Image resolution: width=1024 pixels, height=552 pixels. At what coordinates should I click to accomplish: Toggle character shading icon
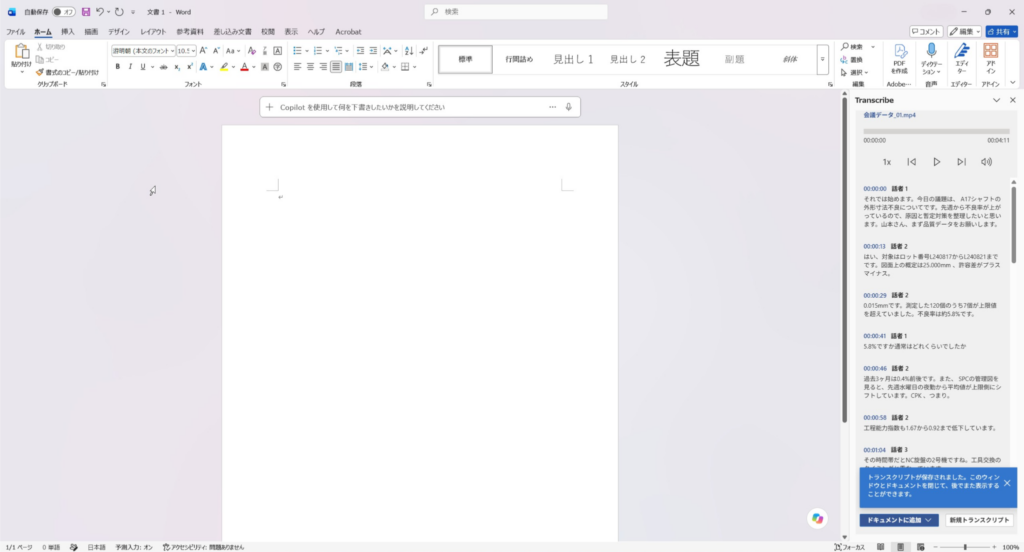(264, 67)
